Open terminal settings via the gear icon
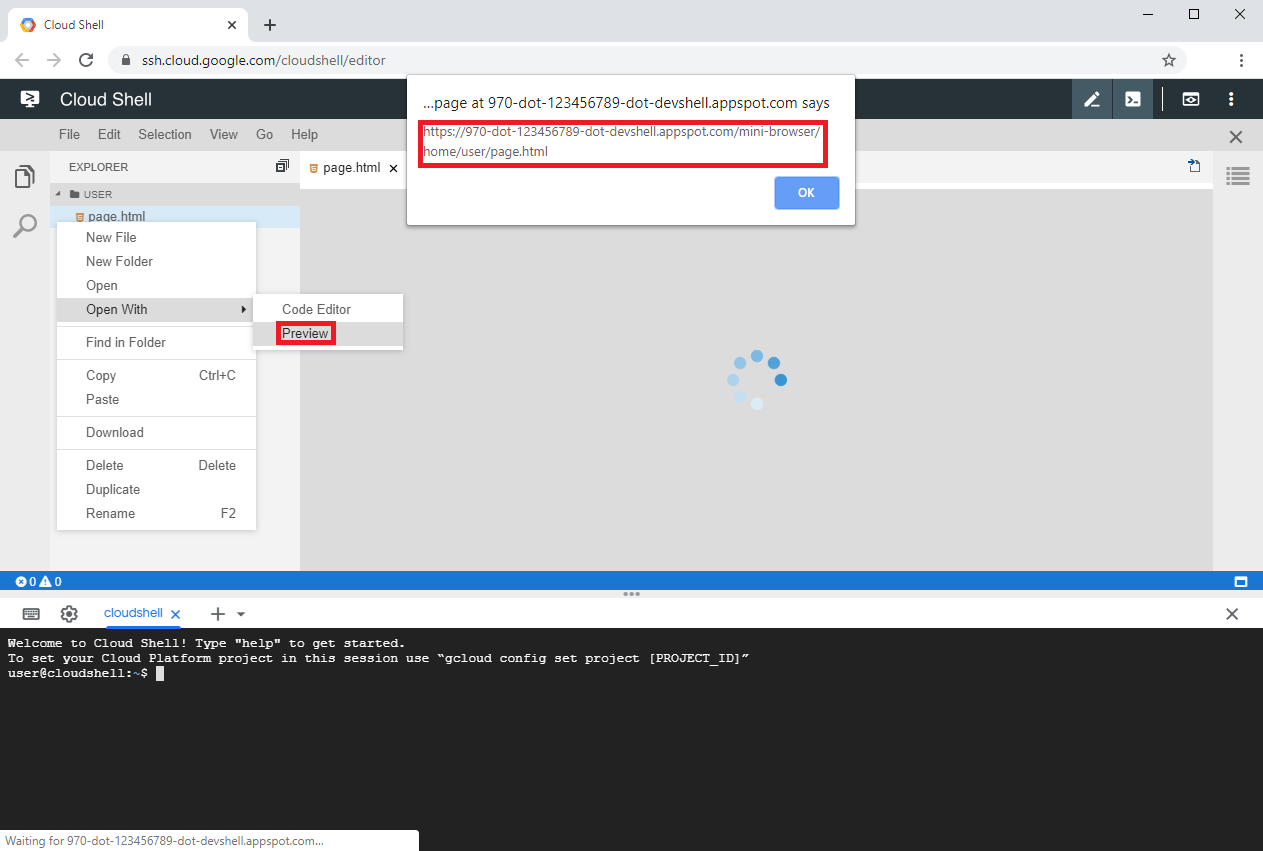 (x=68, y=613)
